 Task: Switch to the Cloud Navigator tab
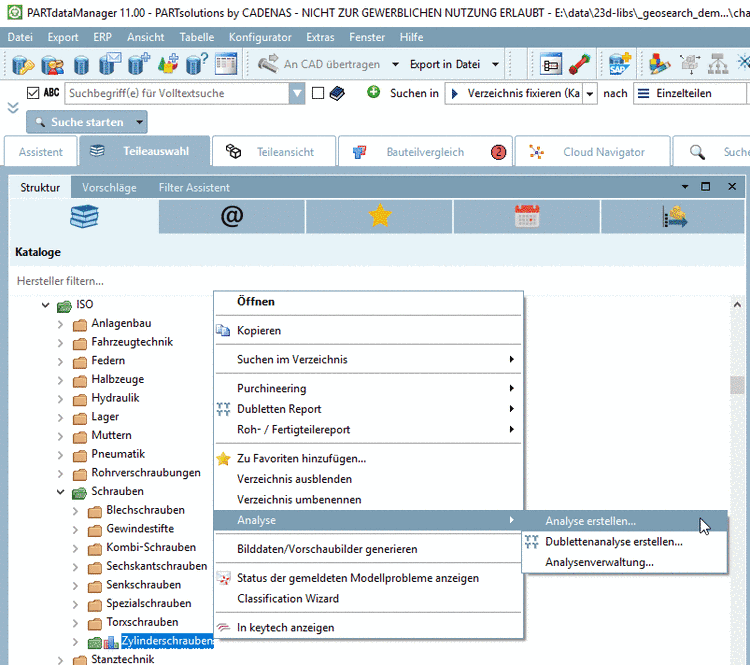pos(592,152)
